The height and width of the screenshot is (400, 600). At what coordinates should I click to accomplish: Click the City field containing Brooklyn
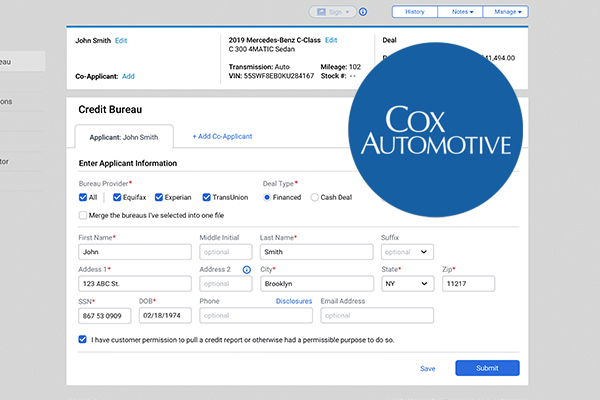click(x=317, y=284)
